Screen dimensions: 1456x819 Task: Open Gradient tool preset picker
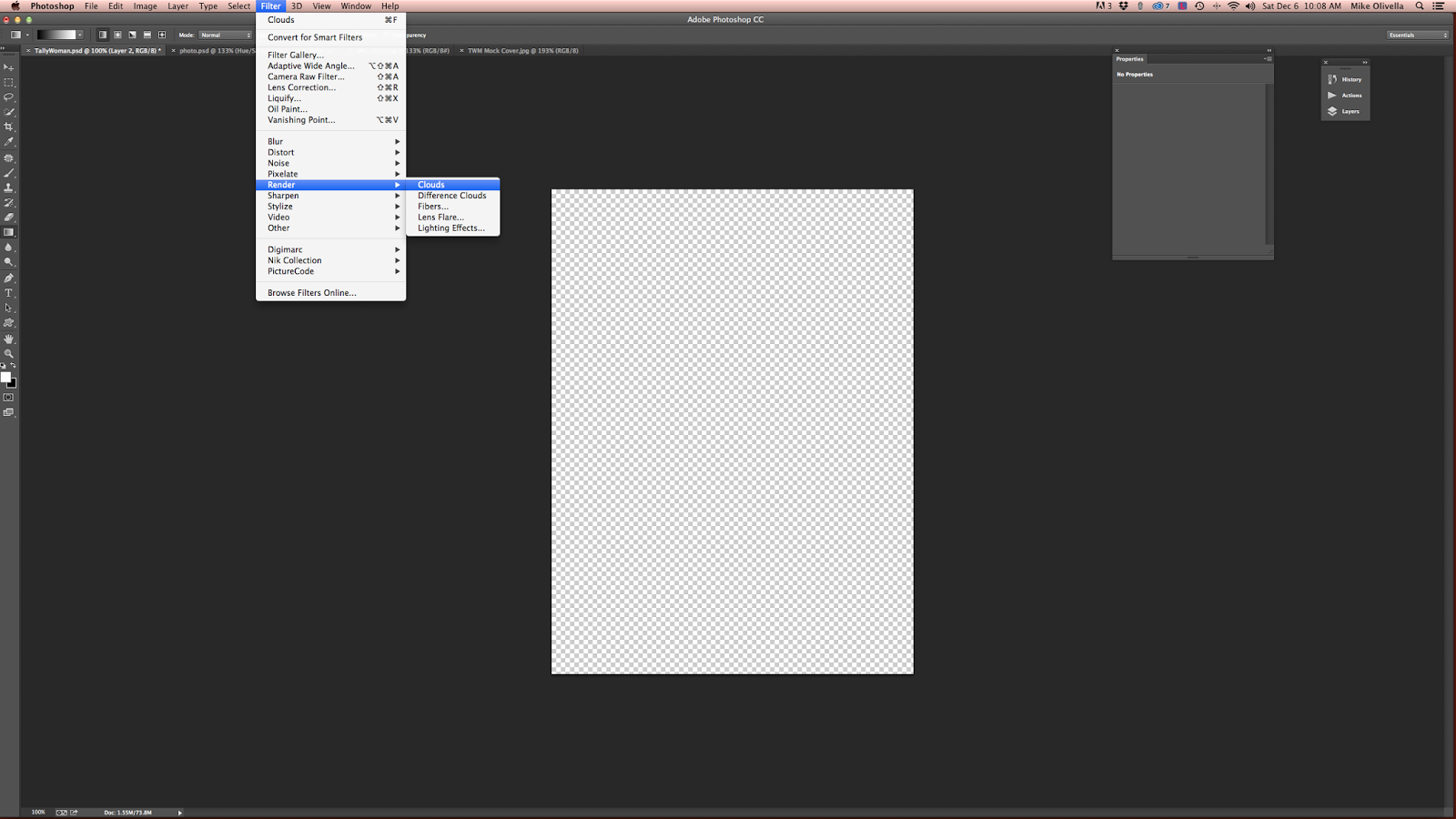(18, 35)
